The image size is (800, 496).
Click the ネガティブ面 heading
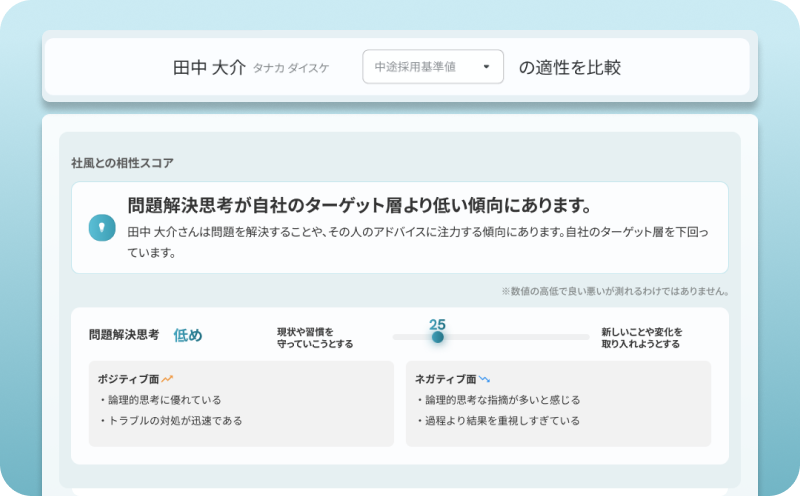[x=445, y=379]
